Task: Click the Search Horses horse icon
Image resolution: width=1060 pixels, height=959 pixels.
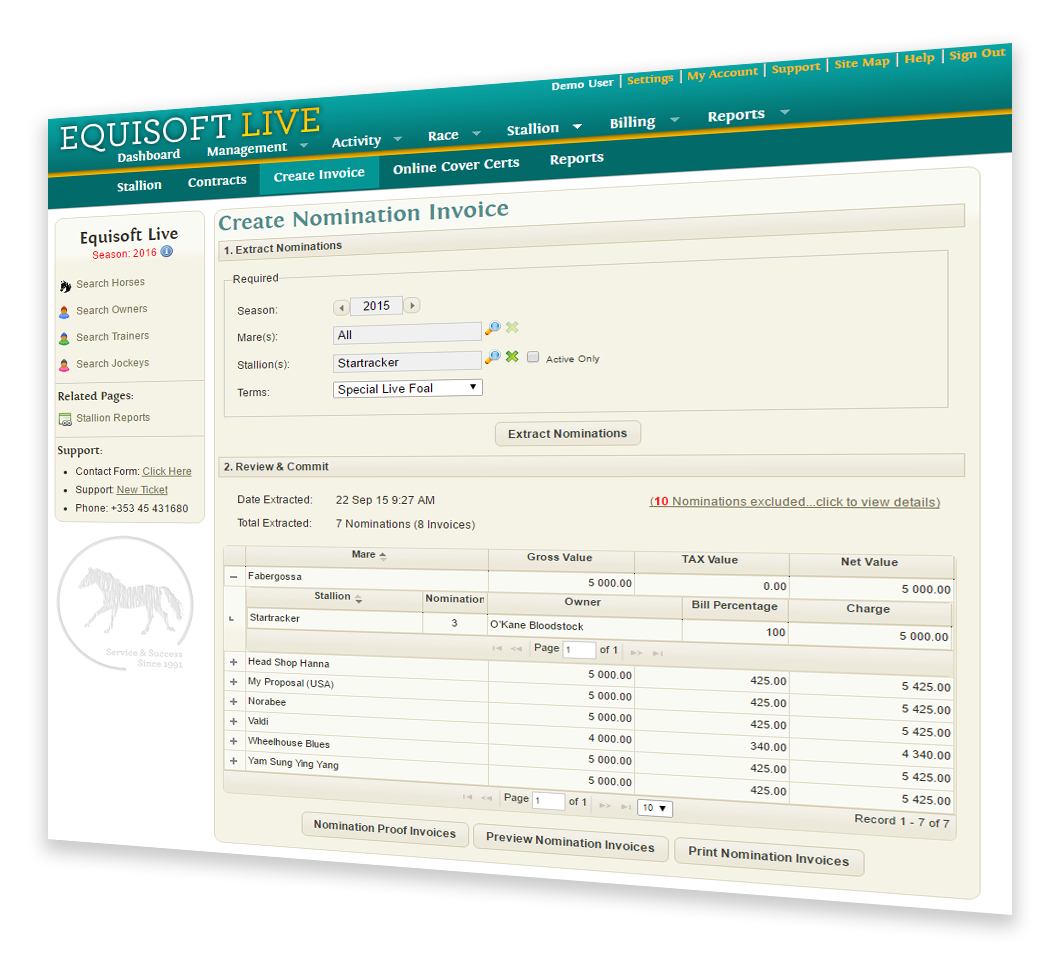Action: 65,287
